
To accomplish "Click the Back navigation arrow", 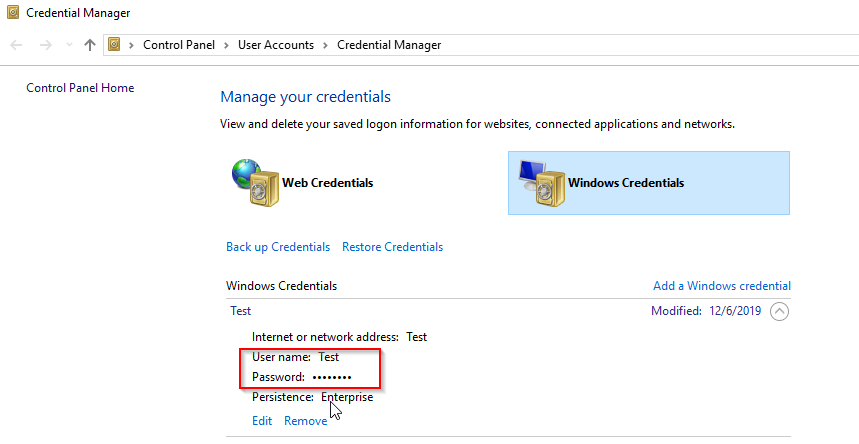I will point(16,45).
